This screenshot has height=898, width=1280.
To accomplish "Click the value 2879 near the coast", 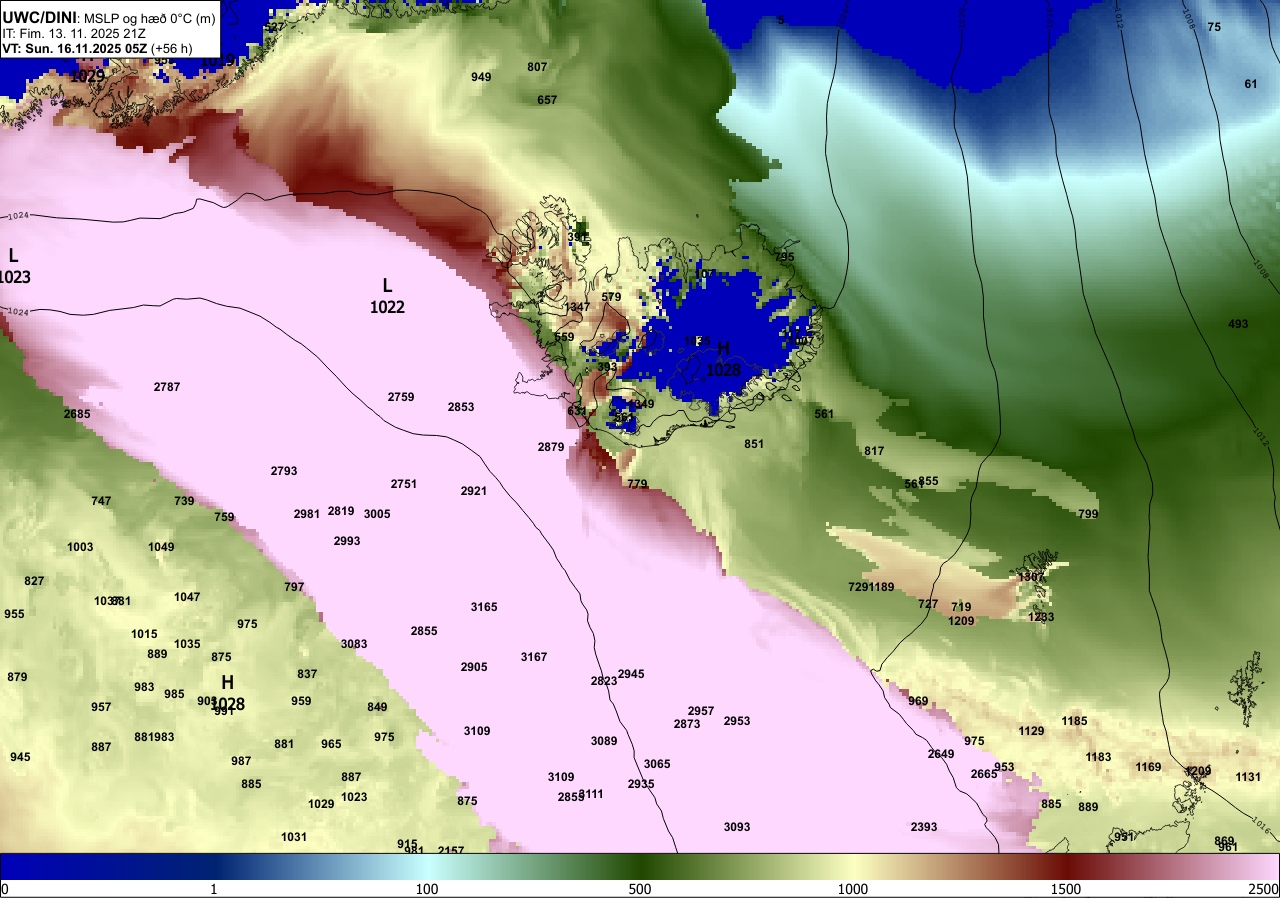I will (551, 447).
